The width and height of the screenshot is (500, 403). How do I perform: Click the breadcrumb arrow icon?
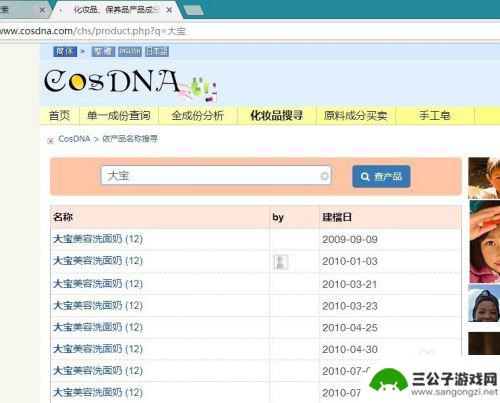[x=50, y=141]
